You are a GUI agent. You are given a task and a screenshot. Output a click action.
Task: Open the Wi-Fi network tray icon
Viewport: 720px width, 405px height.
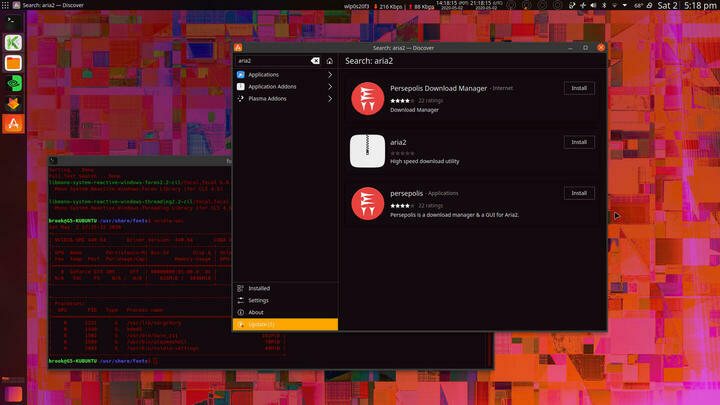pos(614,6)
